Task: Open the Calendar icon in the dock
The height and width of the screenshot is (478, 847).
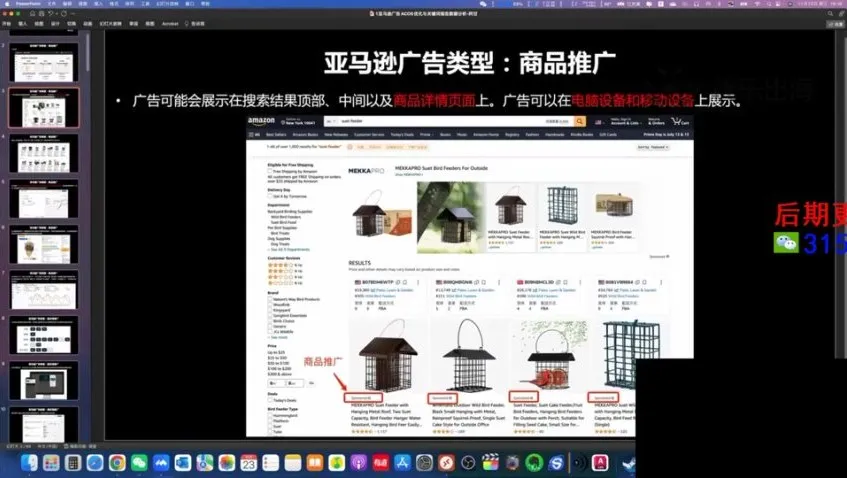Action: 248,463
